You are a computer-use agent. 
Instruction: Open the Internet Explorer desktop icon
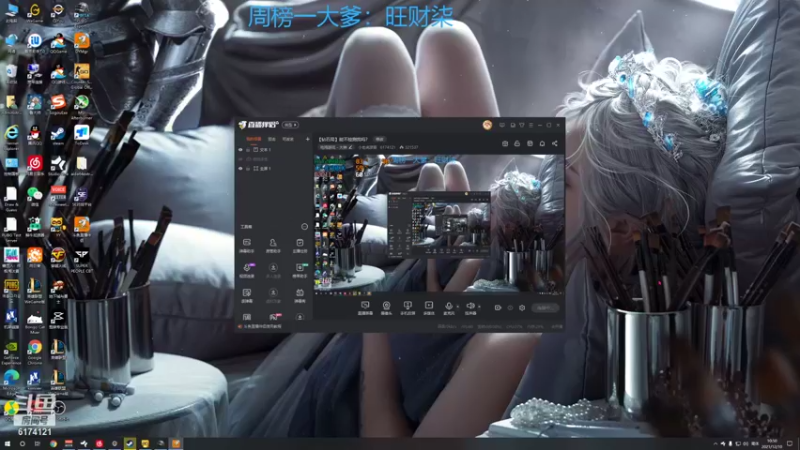click(11, 136)
